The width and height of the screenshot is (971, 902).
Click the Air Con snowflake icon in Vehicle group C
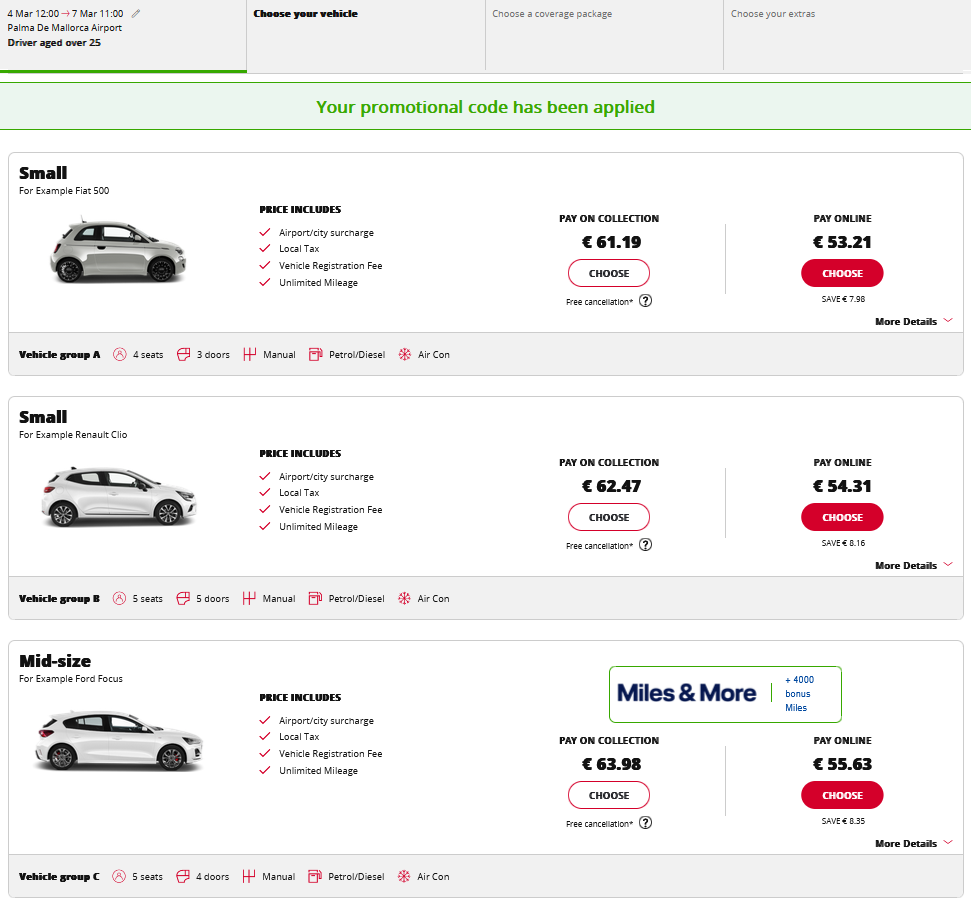click(405, 876)
